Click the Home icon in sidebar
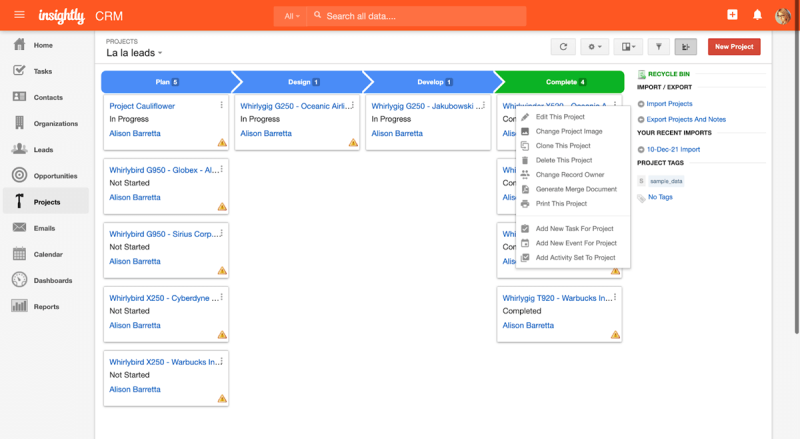 [19, 45]
